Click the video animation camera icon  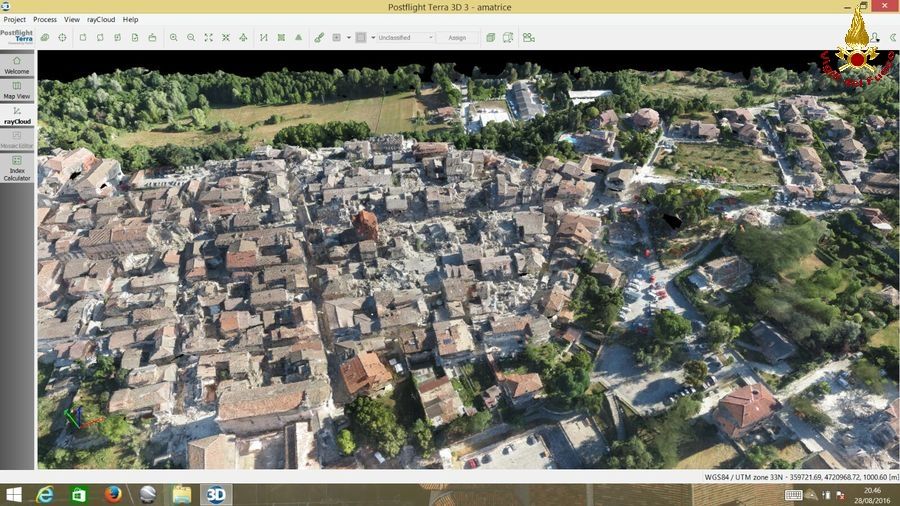click(528, 38)
